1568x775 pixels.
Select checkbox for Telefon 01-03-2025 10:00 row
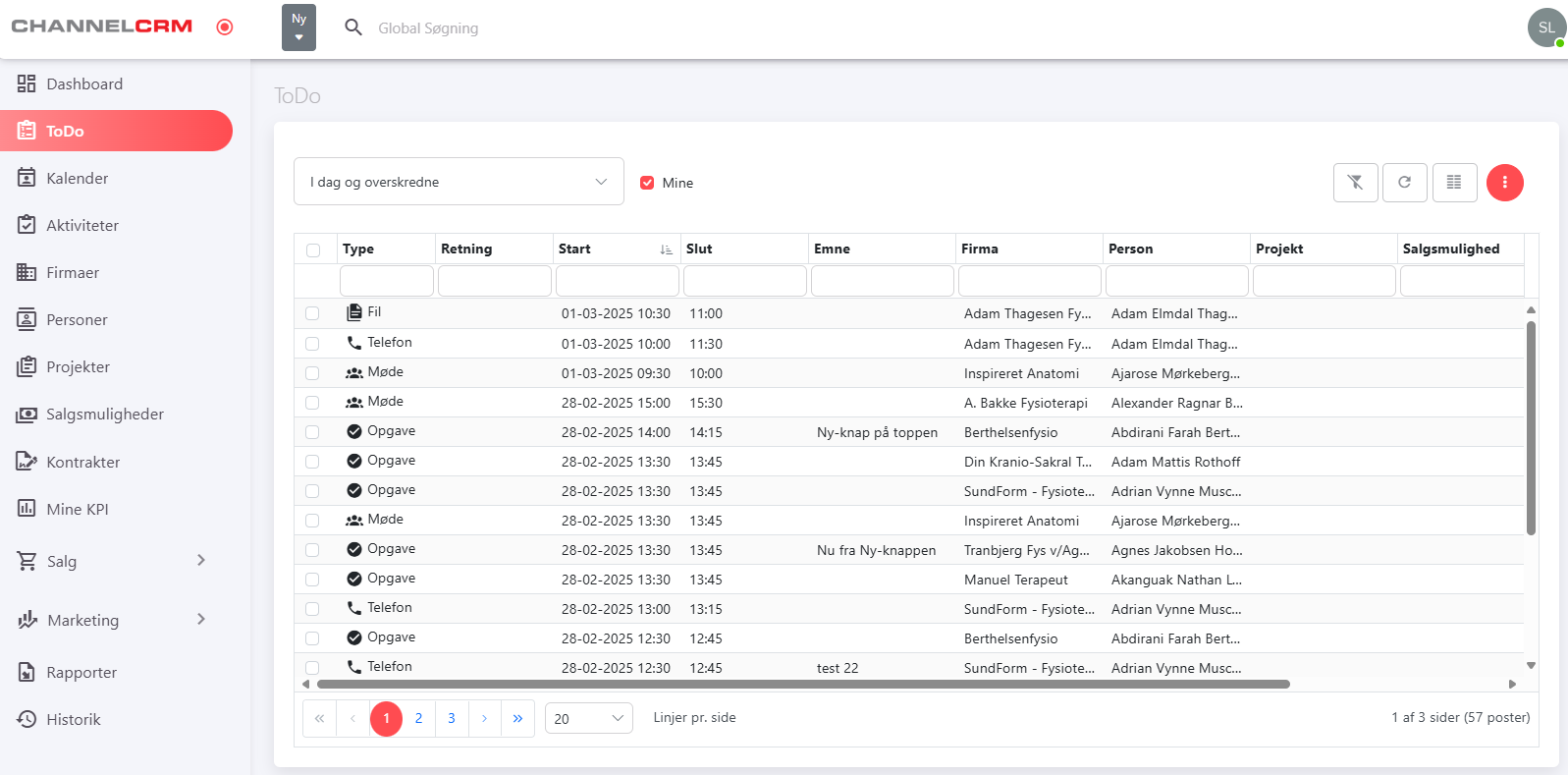pos(312,344)
